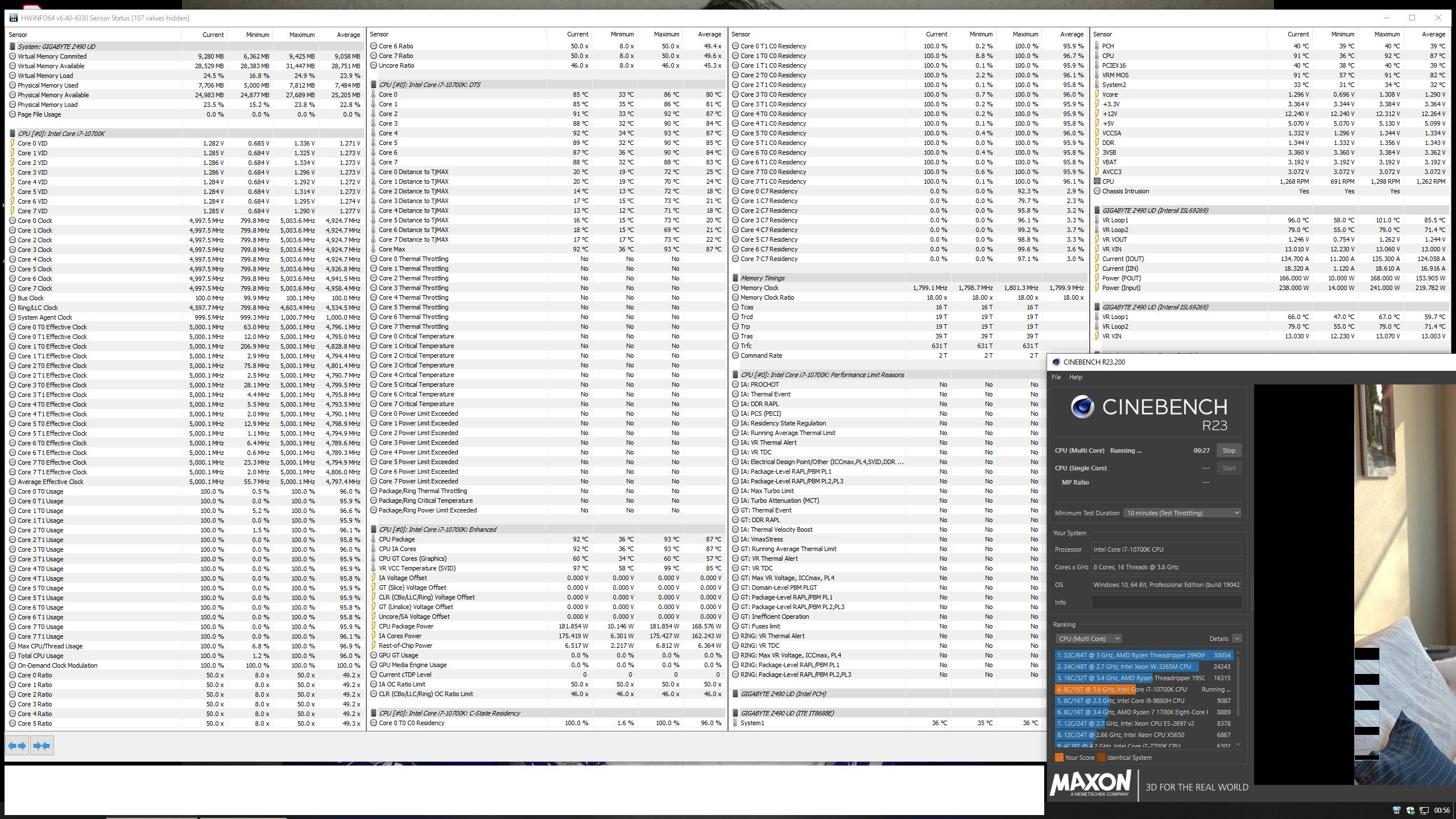
Task: Click the HWiNFO64 title bar app icon
Action: pos(13,18)
